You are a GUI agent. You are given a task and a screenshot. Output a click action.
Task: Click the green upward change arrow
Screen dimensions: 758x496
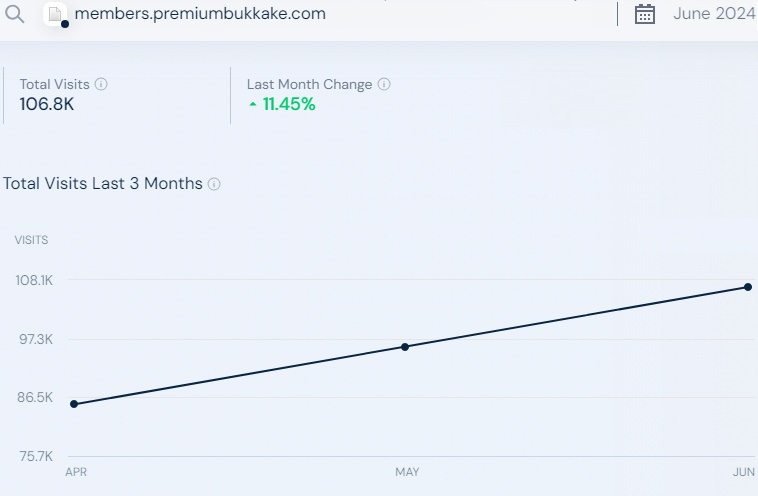click(x=253, y=104)
